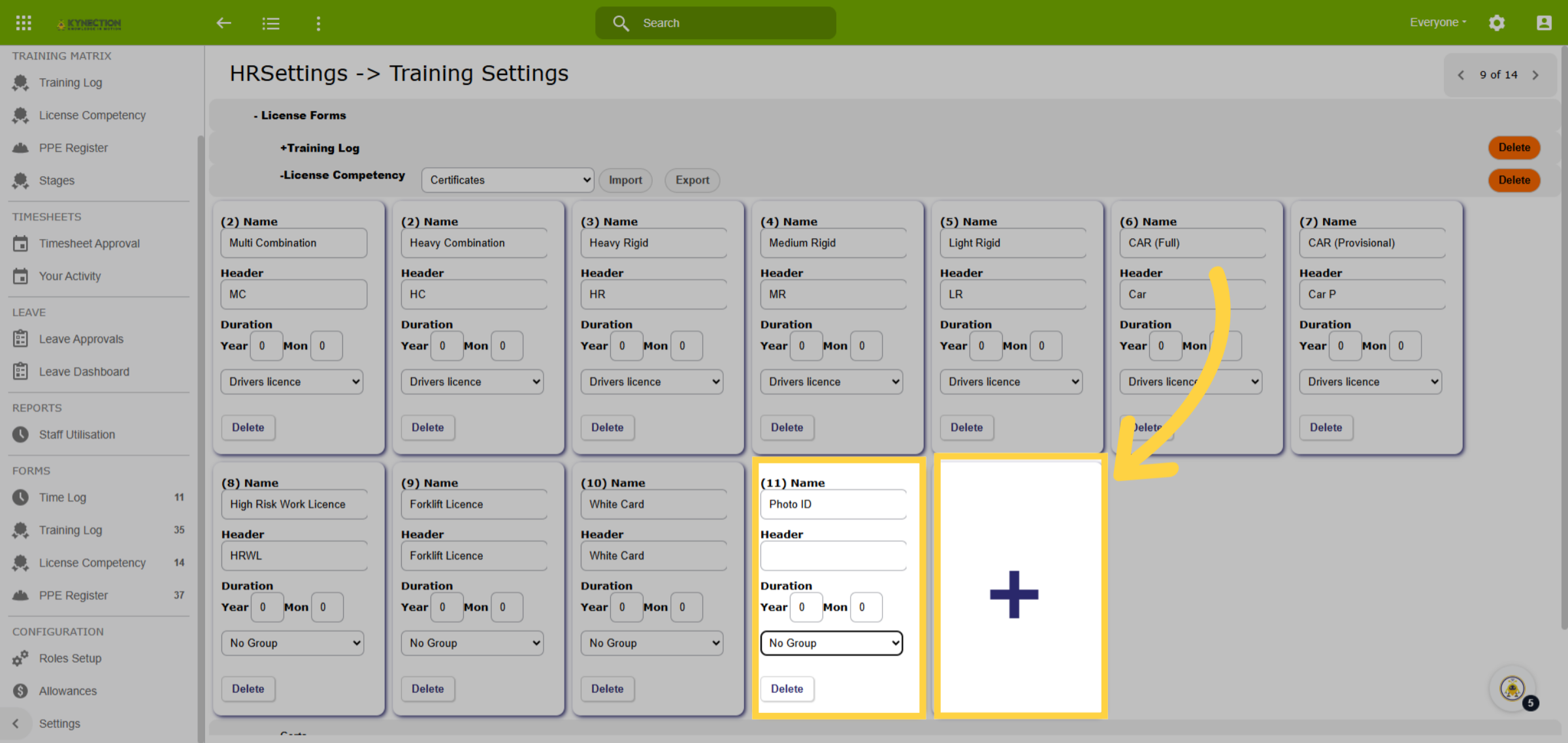Open License Competency under Training Matrix
Viewport: 1568px width, 743px height.
92,116
